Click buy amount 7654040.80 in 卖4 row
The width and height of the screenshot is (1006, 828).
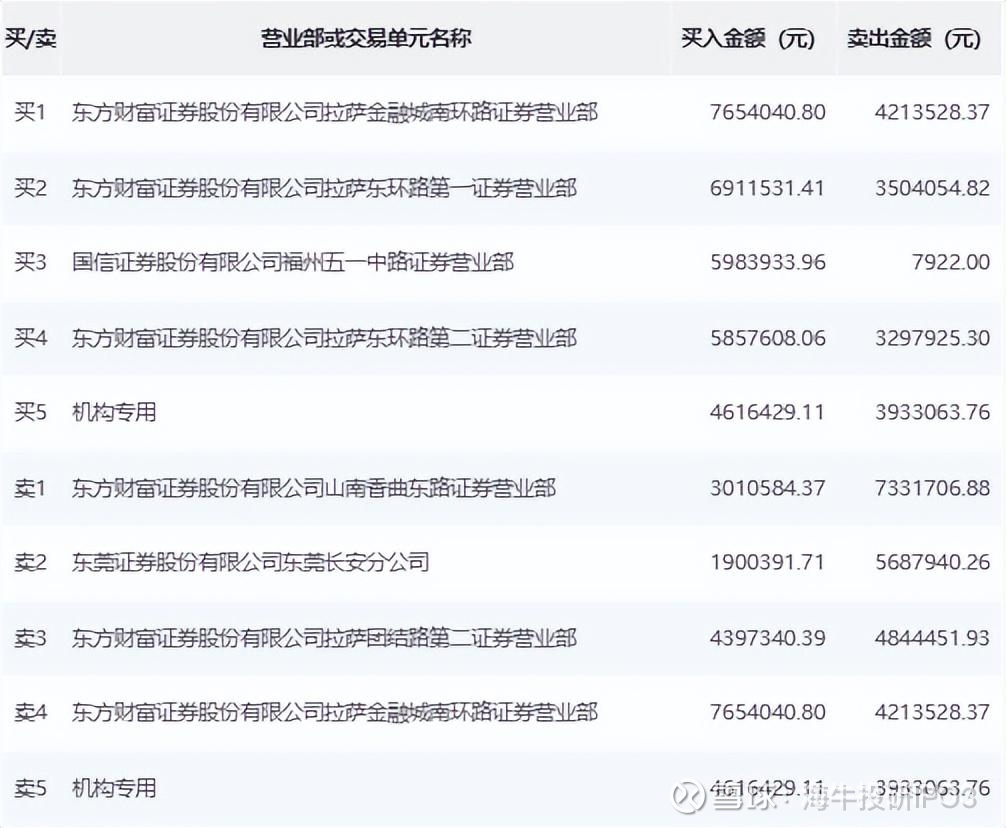coord(767,712)
